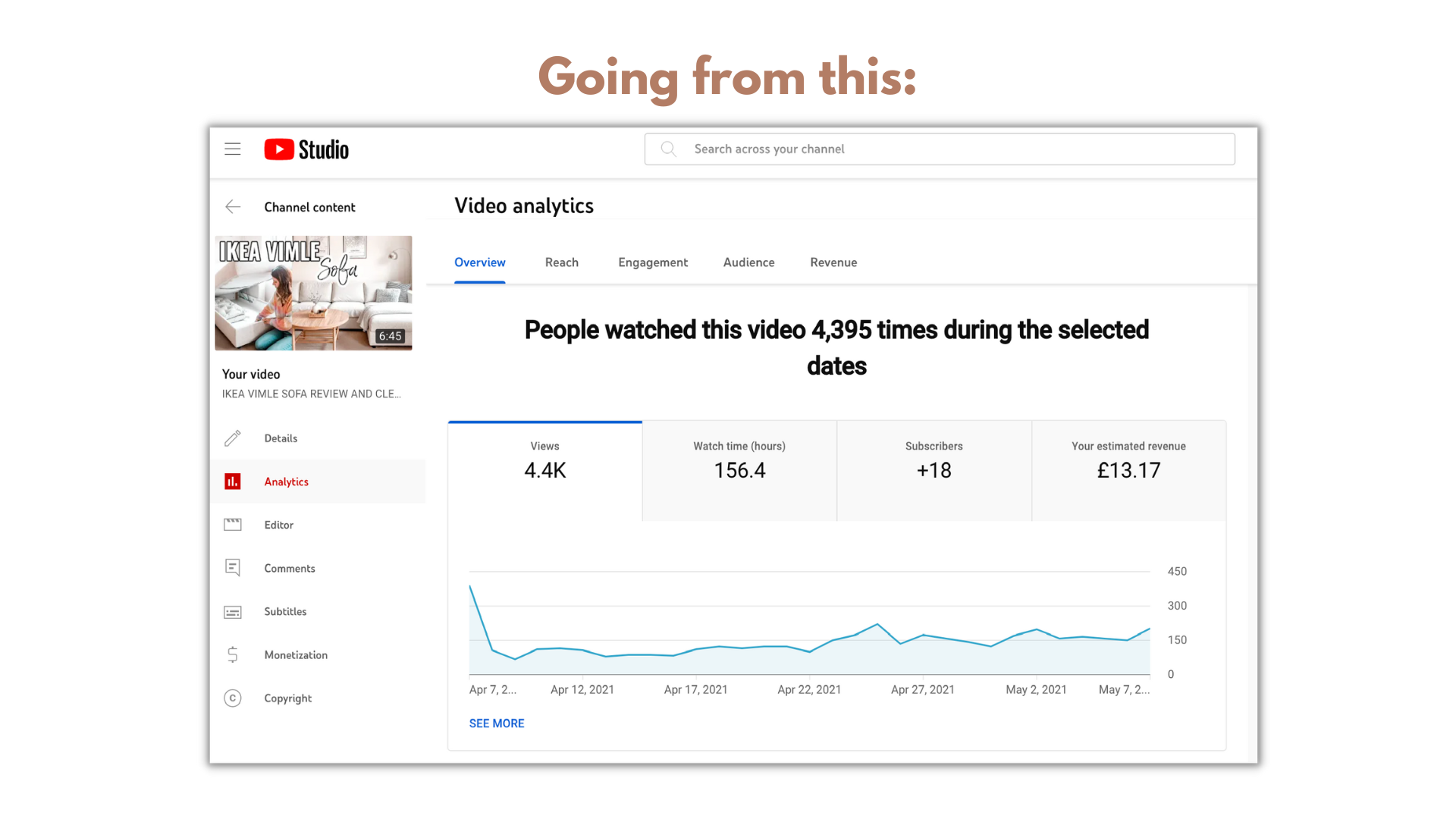
Task: Switch to the Engagement tab
Action: [x=653, y=262]
